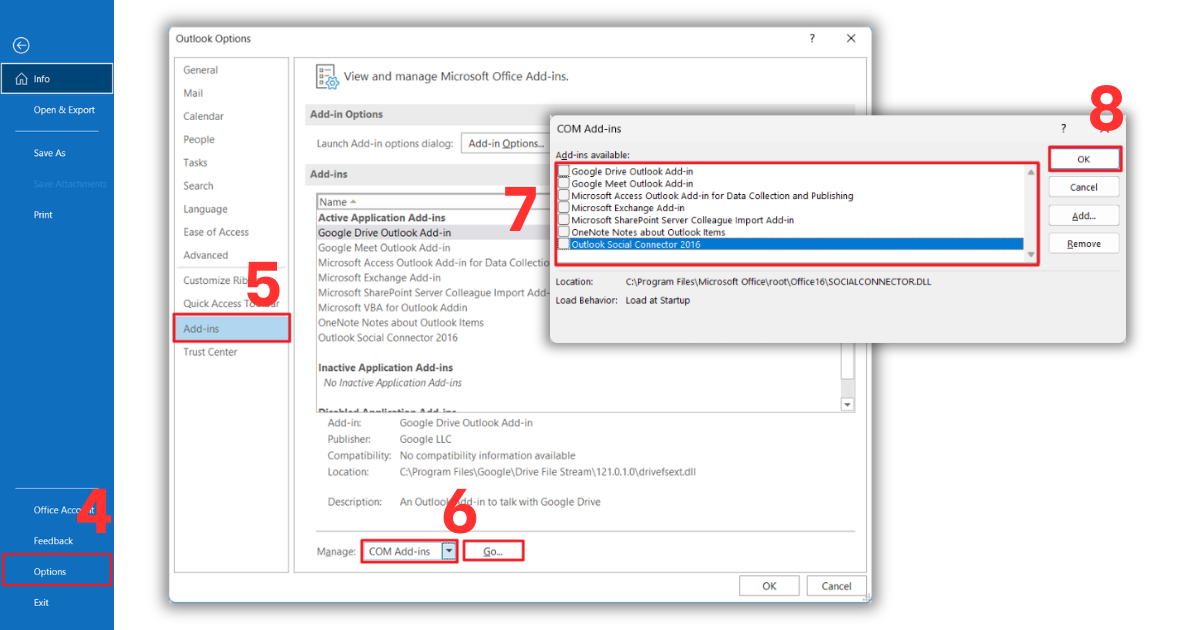Uncheck Microsoft Exchange Add-in checkbox

[x=564, y=208]
